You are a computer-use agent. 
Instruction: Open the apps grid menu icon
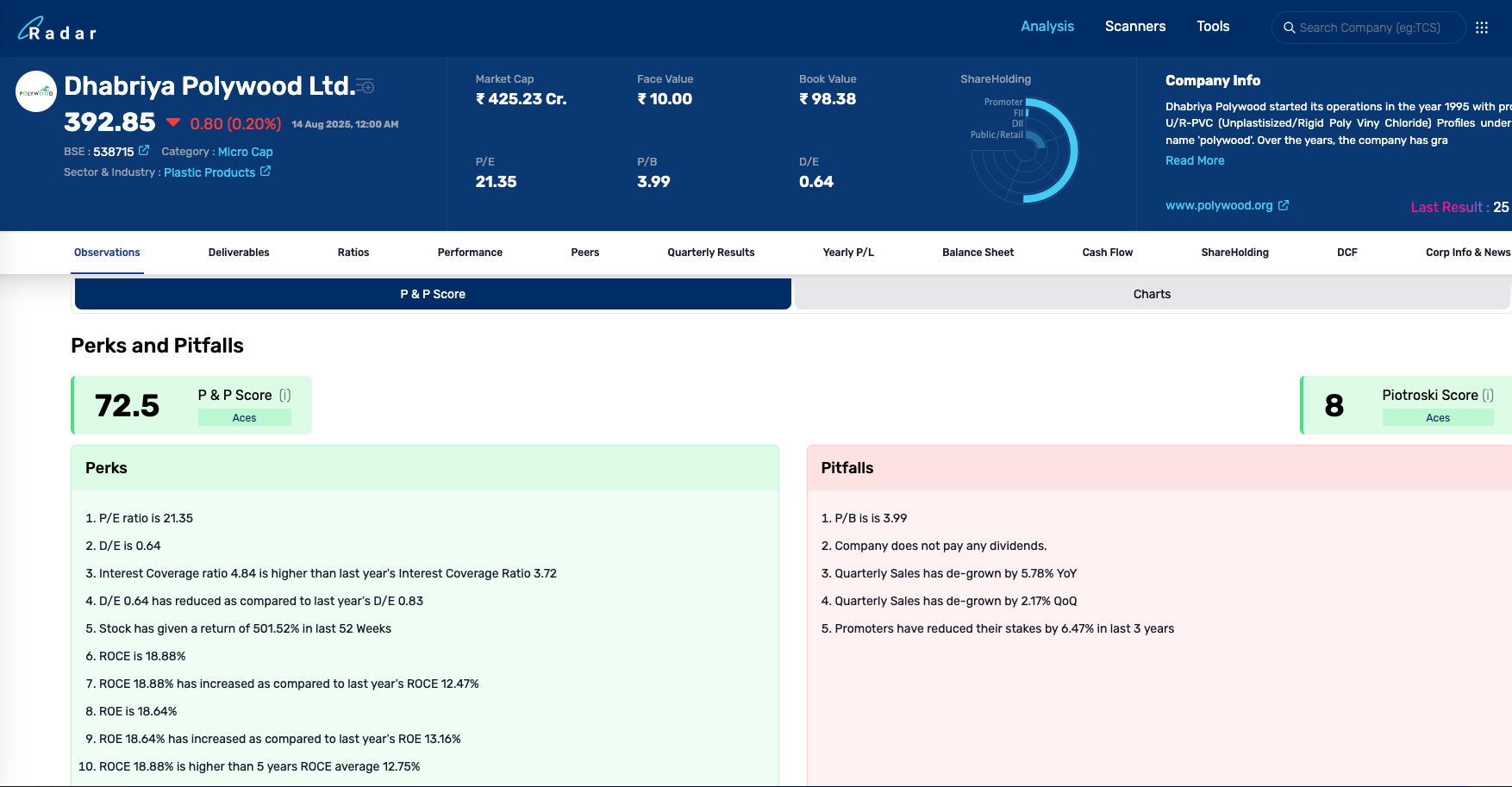pos(1482,28)
